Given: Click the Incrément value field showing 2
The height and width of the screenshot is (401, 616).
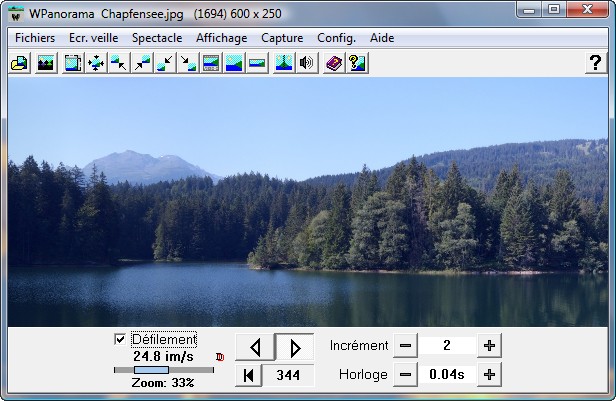Looking at the screenshot, I should (x=447, y=346).
